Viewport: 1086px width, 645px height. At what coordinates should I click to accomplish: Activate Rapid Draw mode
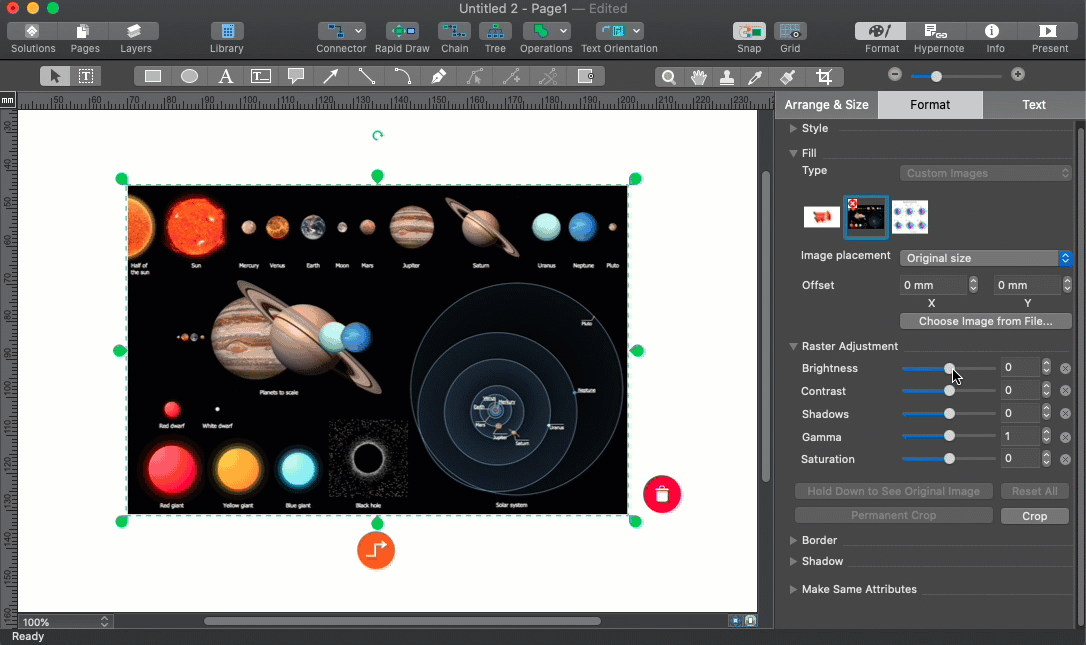coord(402,31)
